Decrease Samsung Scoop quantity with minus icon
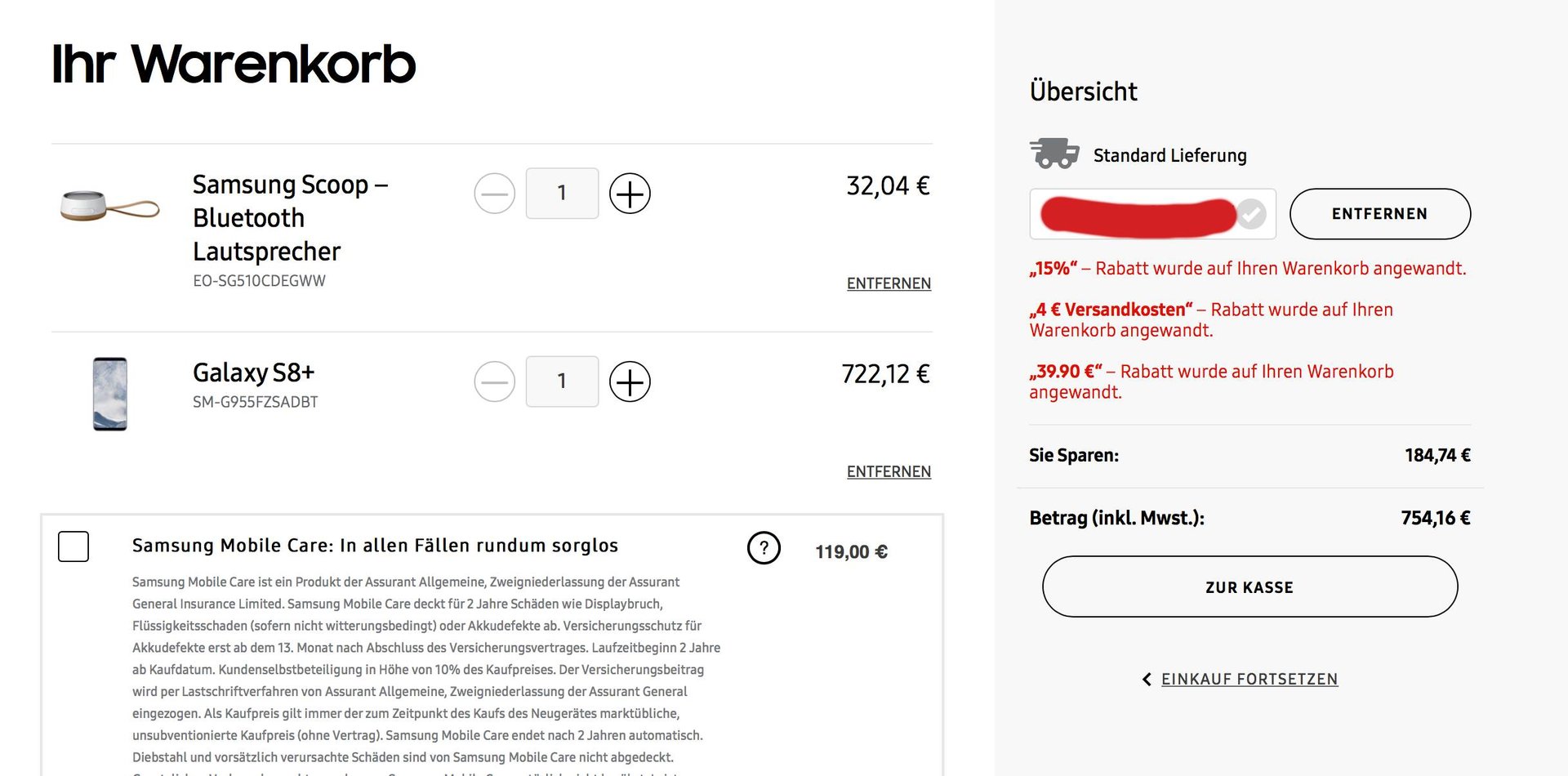 click(494, 194)
